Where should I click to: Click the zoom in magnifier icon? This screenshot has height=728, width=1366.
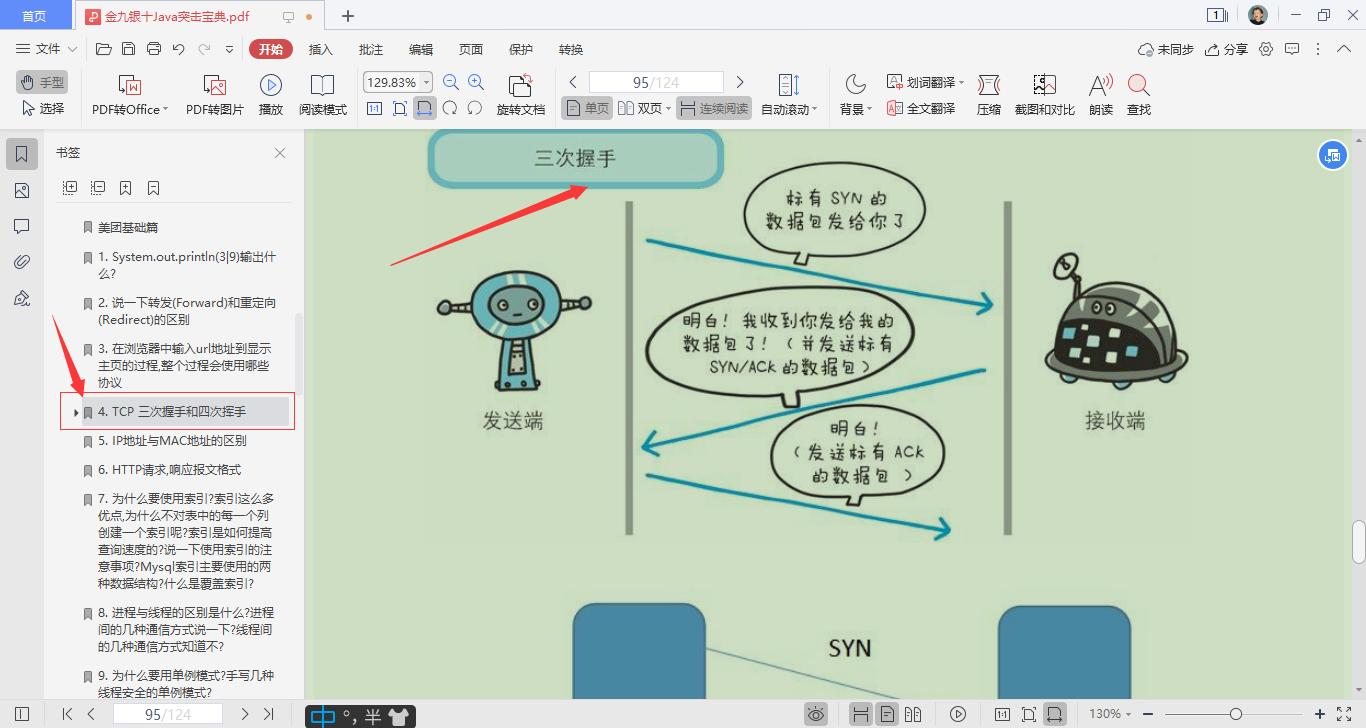[x=476, y=83]
